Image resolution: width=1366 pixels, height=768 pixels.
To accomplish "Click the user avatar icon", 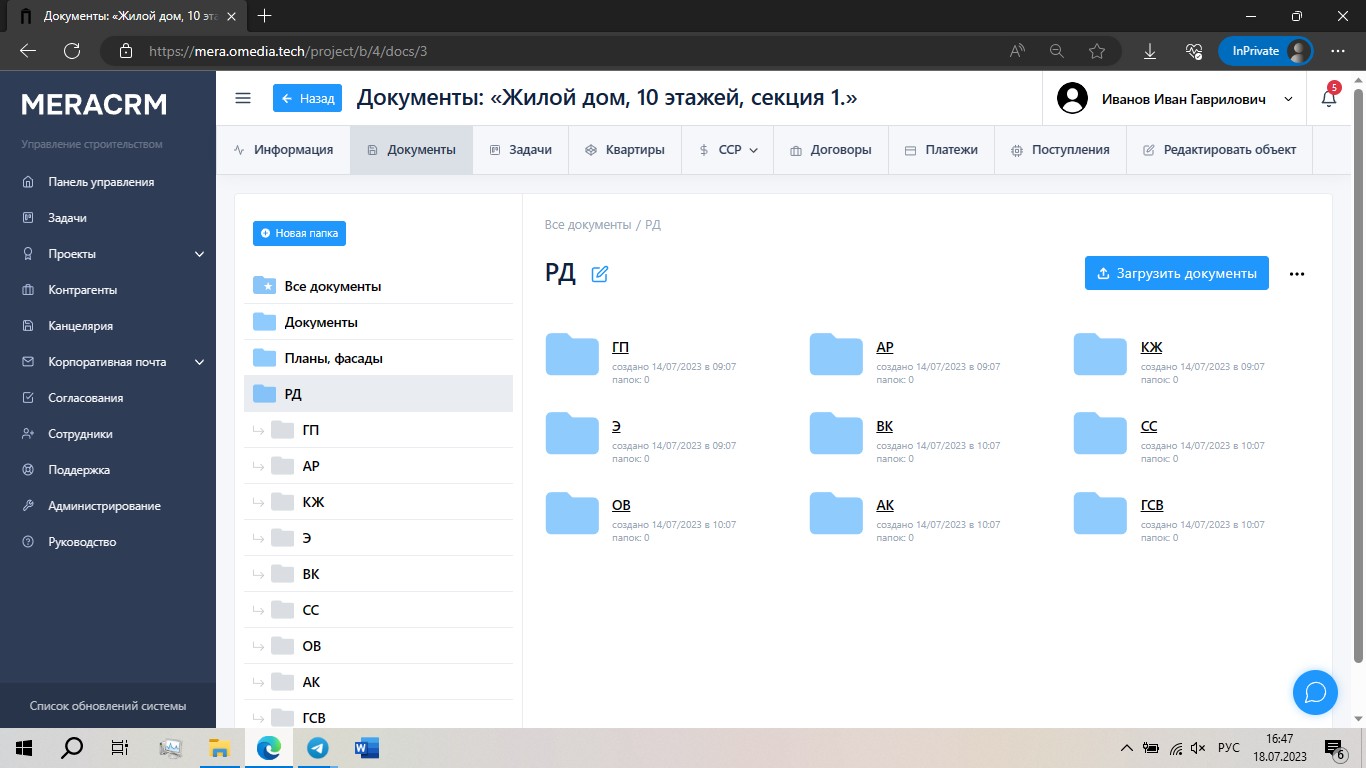I will 1072,99.
